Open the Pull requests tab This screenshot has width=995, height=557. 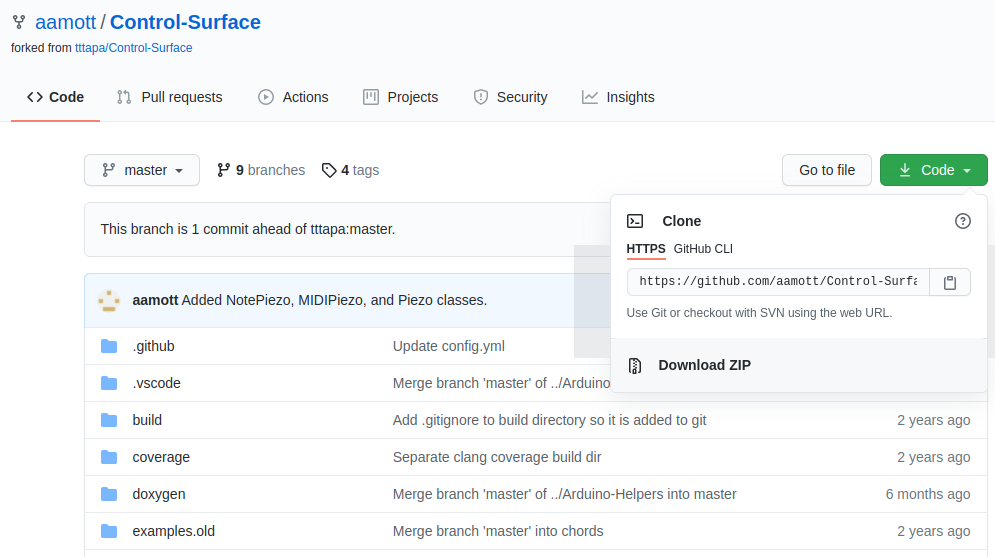[x=169, y=97]
